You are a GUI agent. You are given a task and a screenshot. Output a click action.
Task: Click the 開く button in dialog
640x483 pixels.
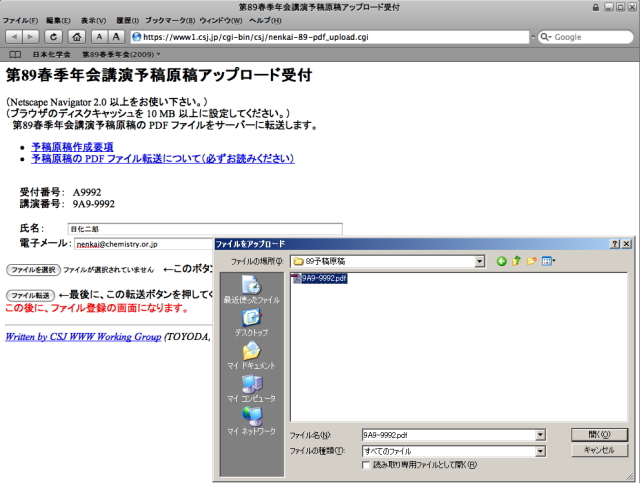pos(599,435)
